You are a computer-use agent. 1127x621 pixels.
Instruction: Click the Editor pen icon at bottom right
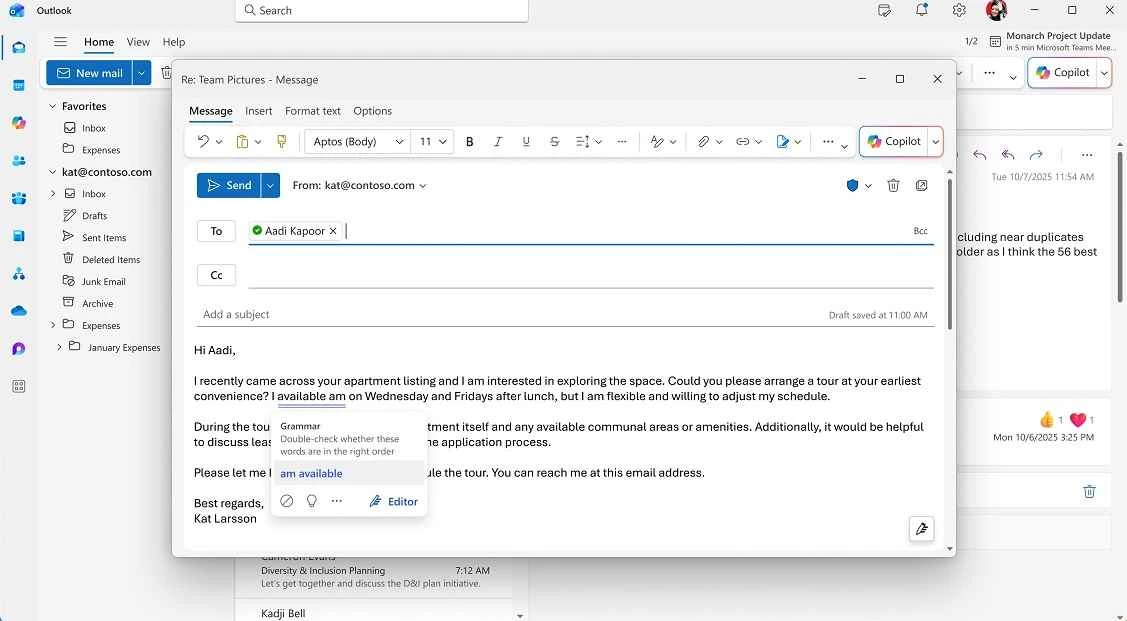coord(921,529)
